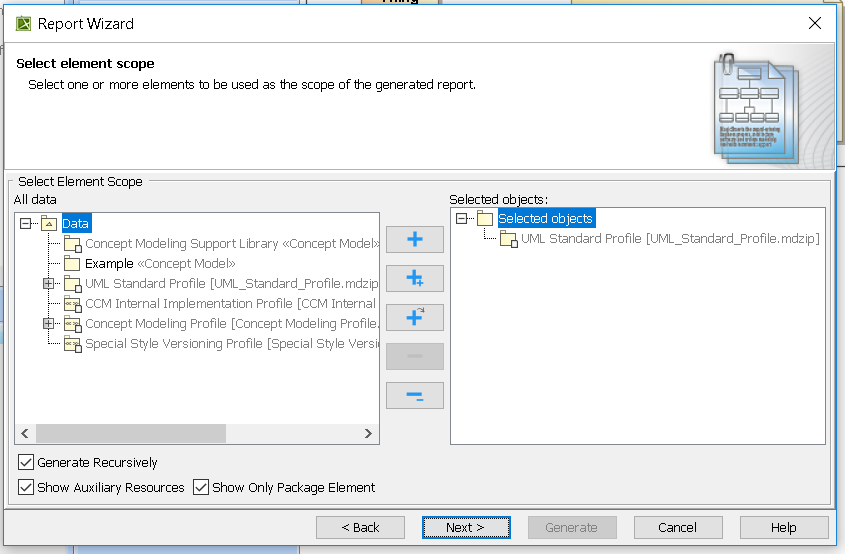Uncheck Show Auxiliary Resources

26,487
